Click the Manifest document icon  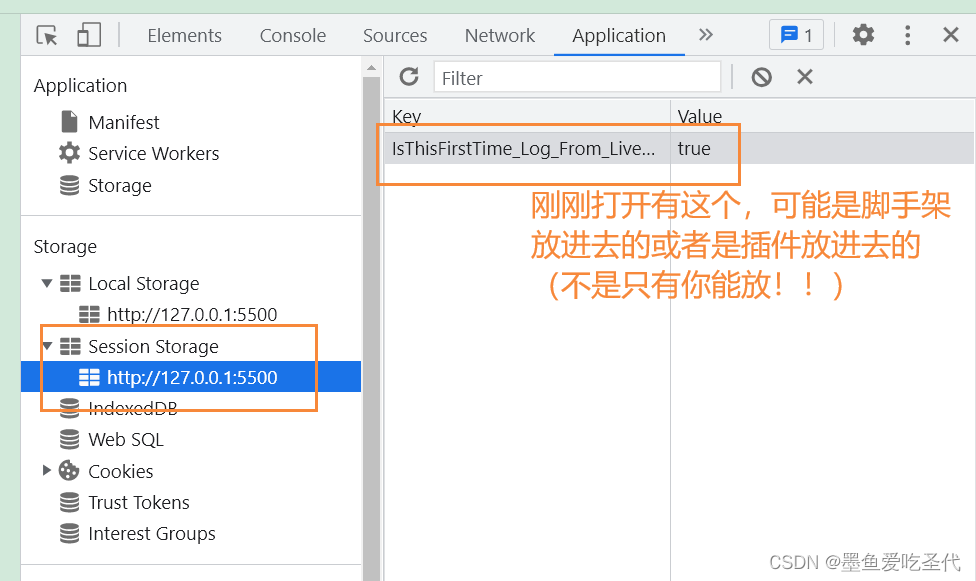pos(70,121)
